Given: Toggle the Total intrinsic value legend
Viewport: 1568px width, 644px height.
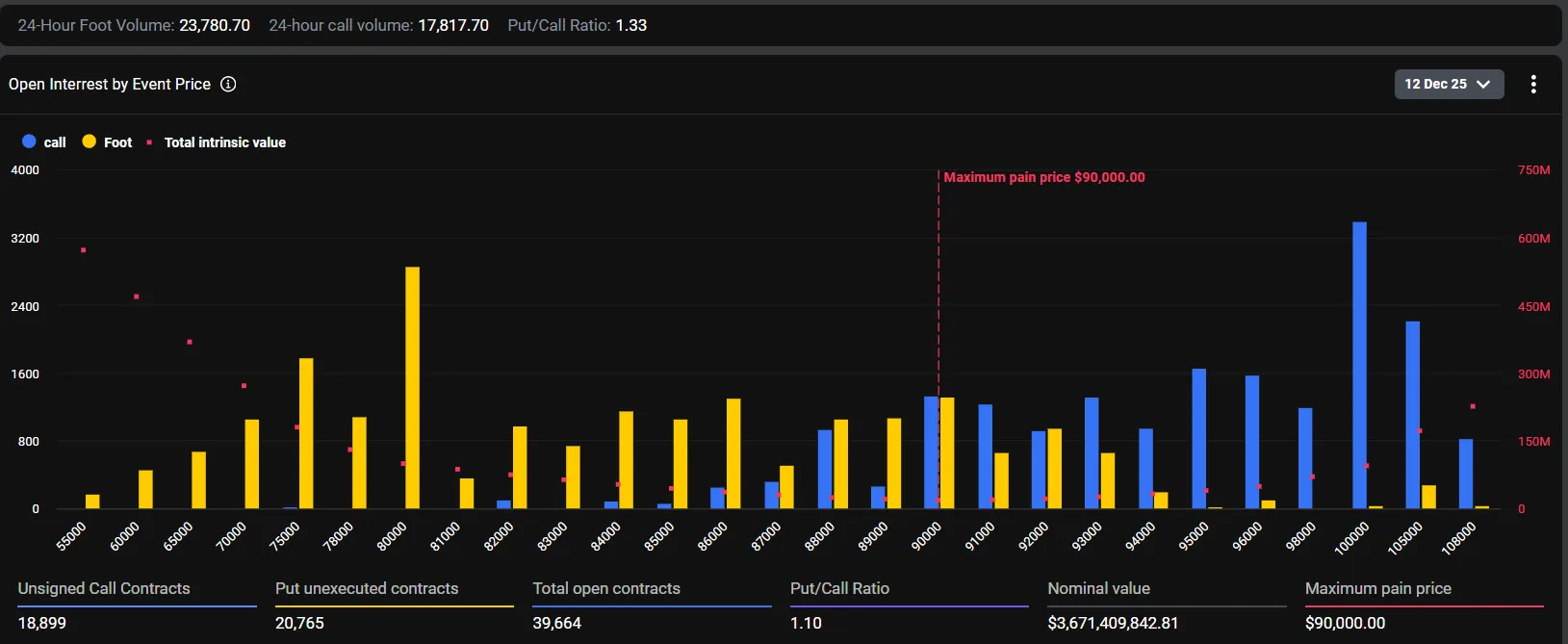Looking at the screenshot, I should (x=224, y=142).
